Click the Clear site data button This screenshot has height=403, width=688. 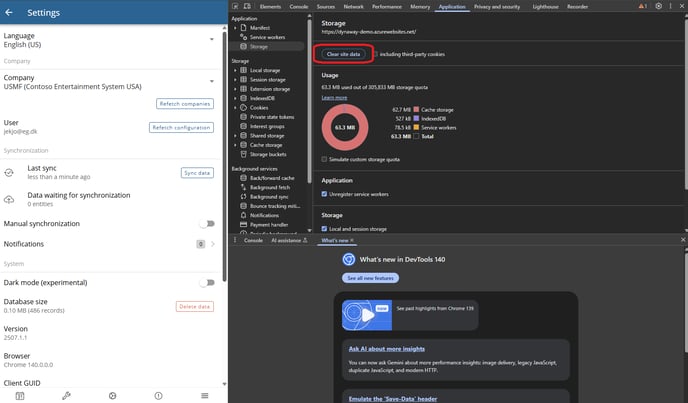pyautogui.click(x=343, y=53)
